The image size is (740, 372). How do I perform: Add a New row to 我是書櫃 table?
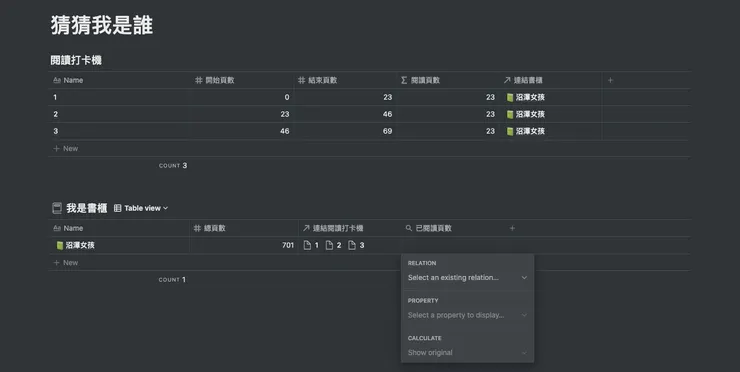[x=65, y=262]
